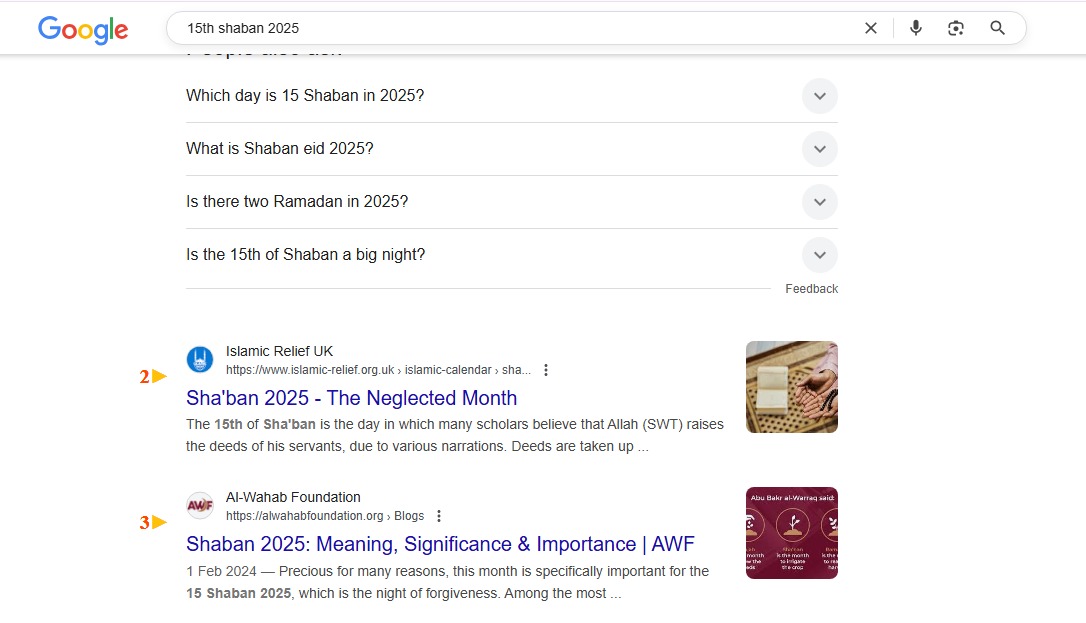Expand "Which day is 15 Shaban in 2025?"

point(819,96)
